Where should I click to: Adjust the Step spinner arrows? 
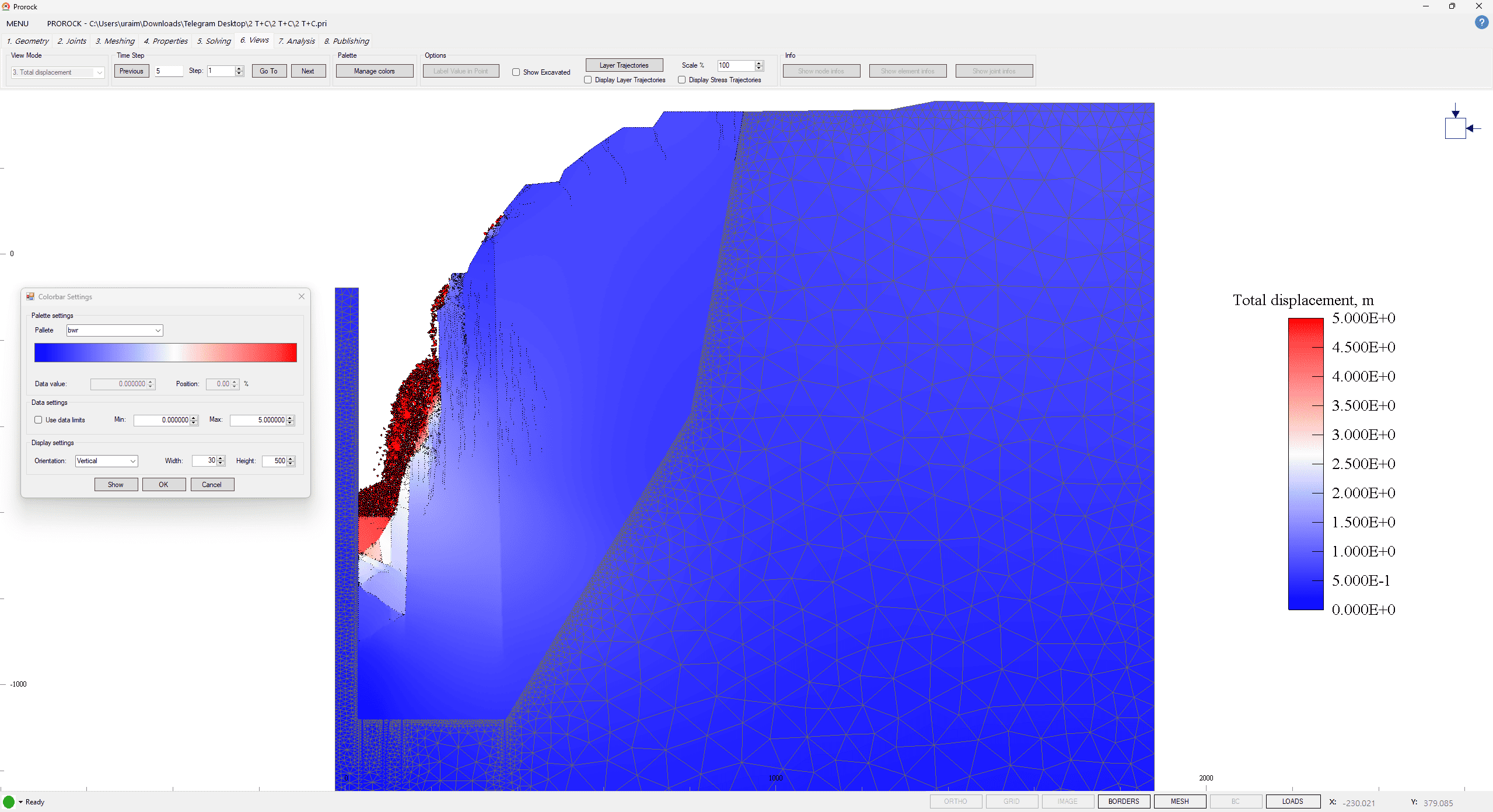239,71
